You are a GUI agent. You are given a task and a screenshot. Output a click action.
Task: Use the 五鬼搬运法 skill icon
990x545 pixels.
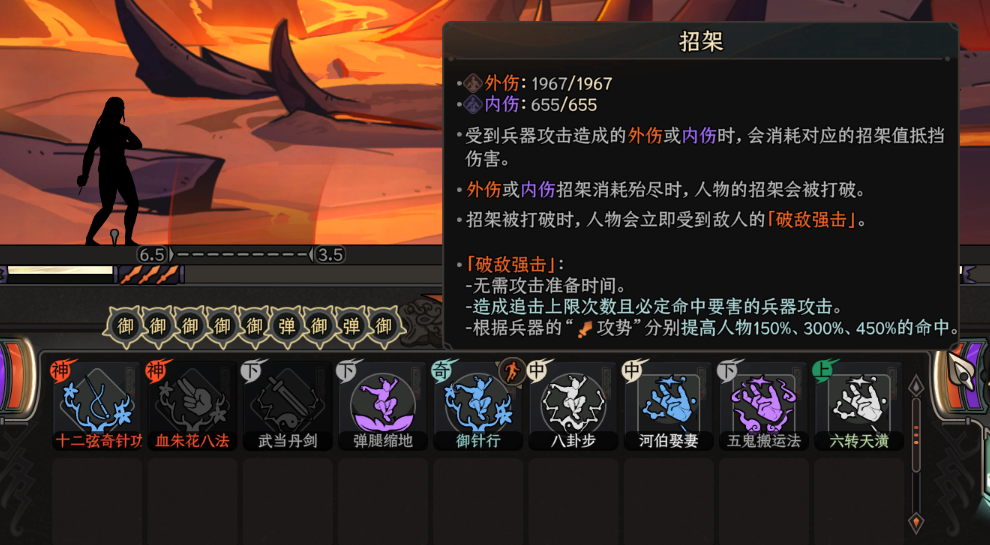click(764, 404)
